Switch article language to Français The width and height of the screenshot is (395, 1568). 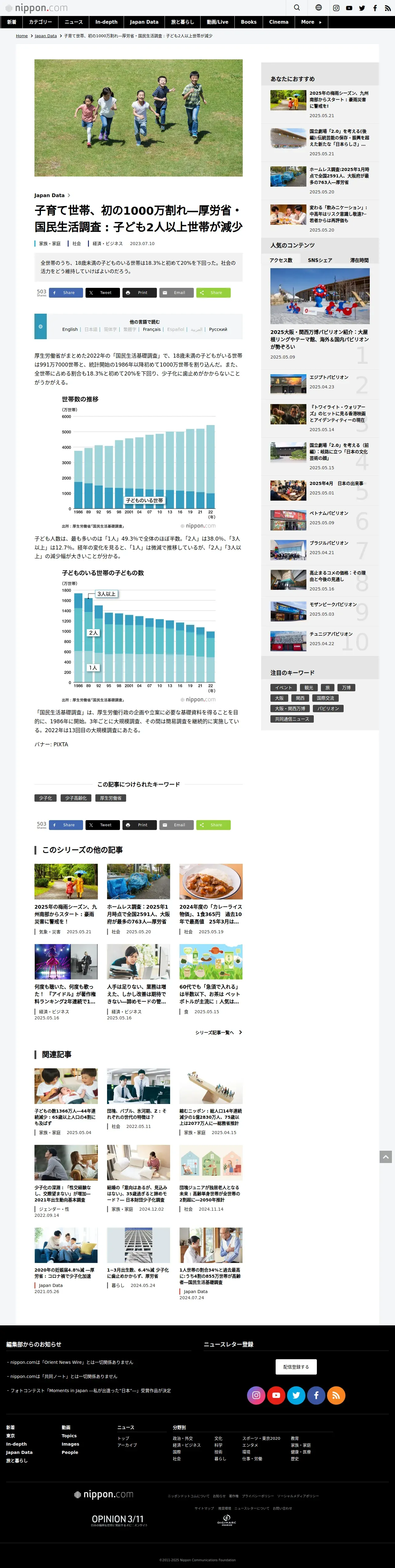pyautogui.click(x=152, y=329)
